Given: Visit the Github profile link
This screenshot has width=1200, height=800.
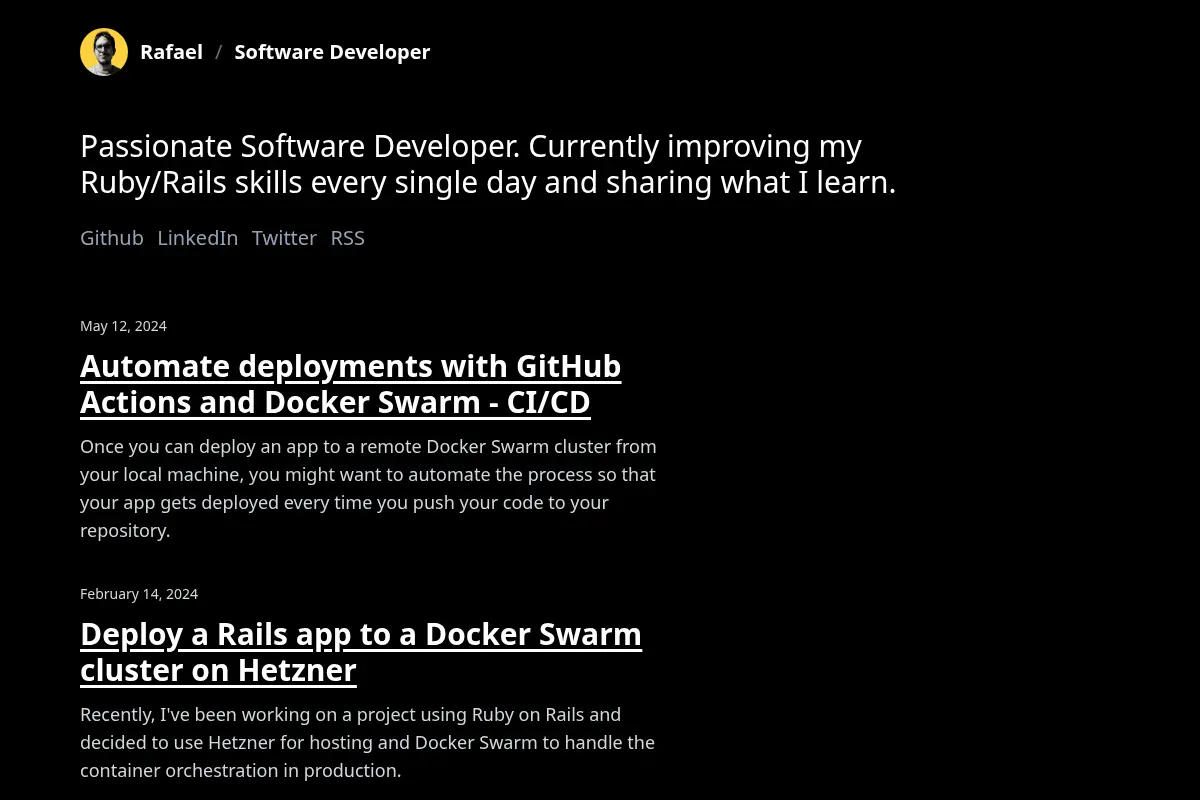Looking at the screenshot, I should [x=112, y=238].
